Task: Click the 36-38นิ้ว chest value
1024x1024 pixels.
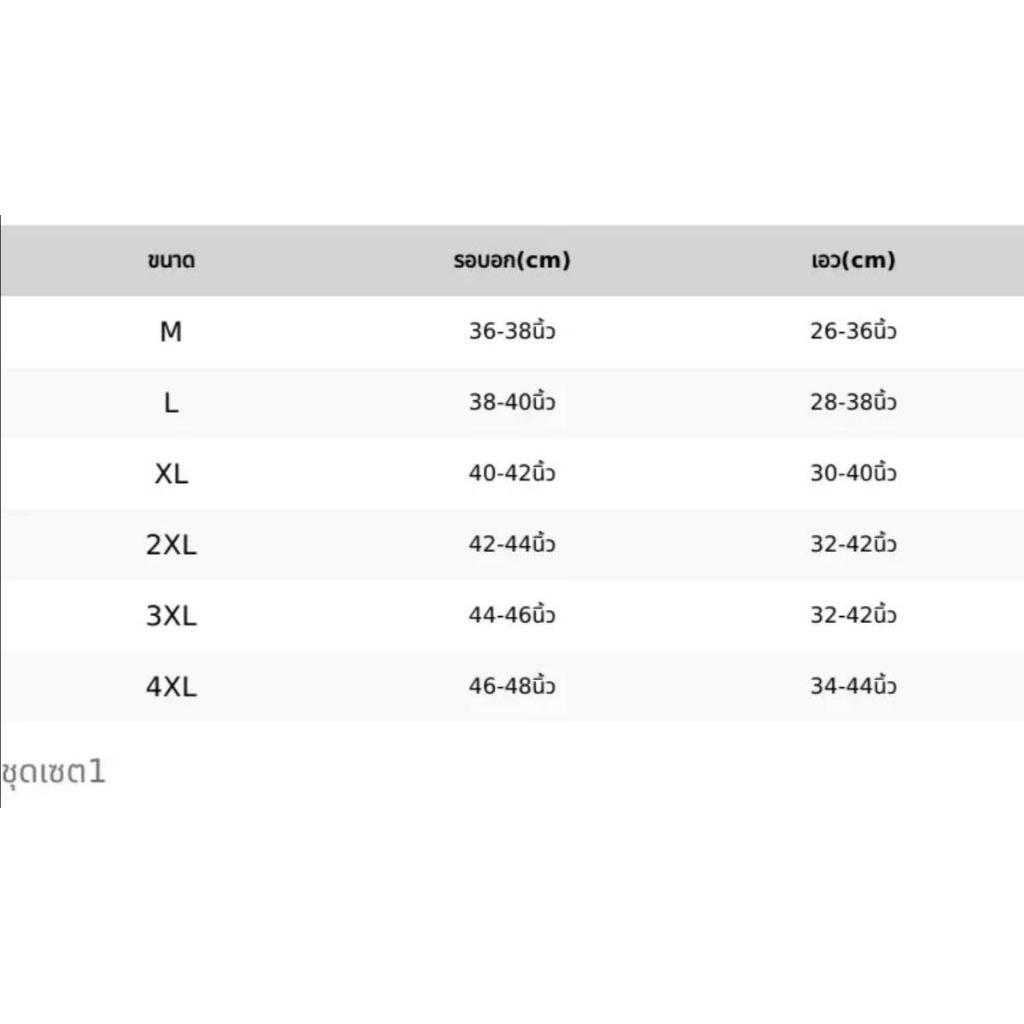Action: pyautogui.click(x=512, y=332)
